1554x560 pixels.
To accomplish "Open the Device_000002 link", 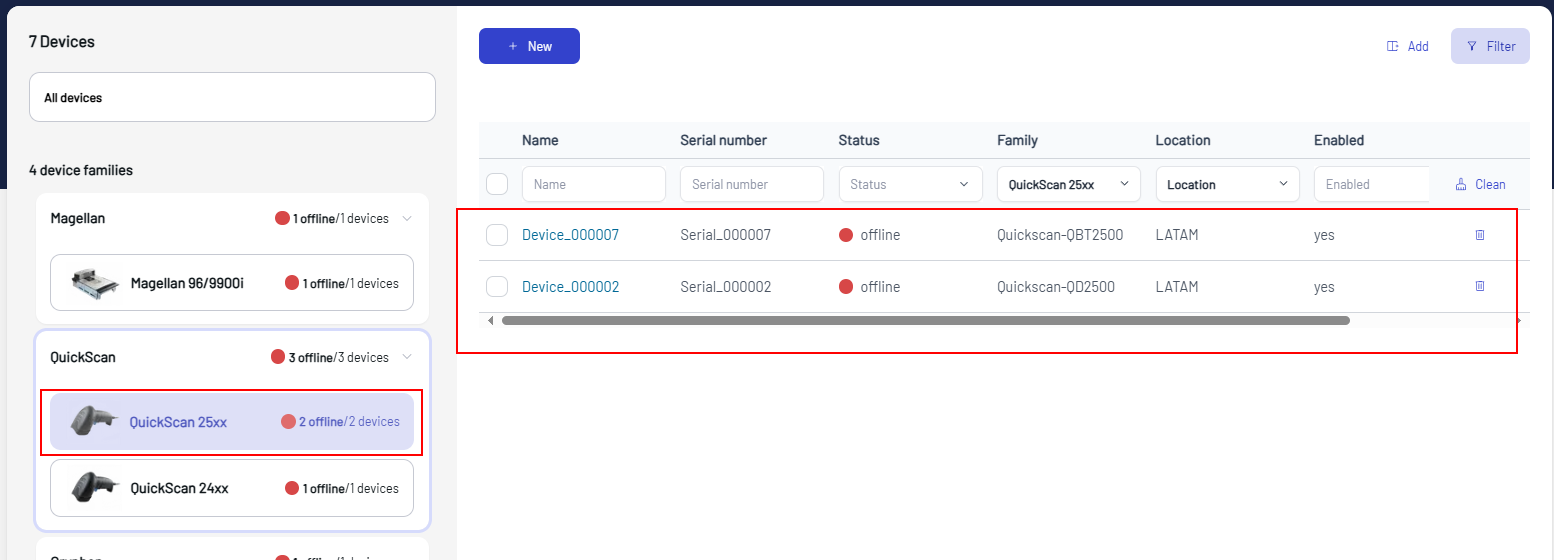I will pos(570,286).
